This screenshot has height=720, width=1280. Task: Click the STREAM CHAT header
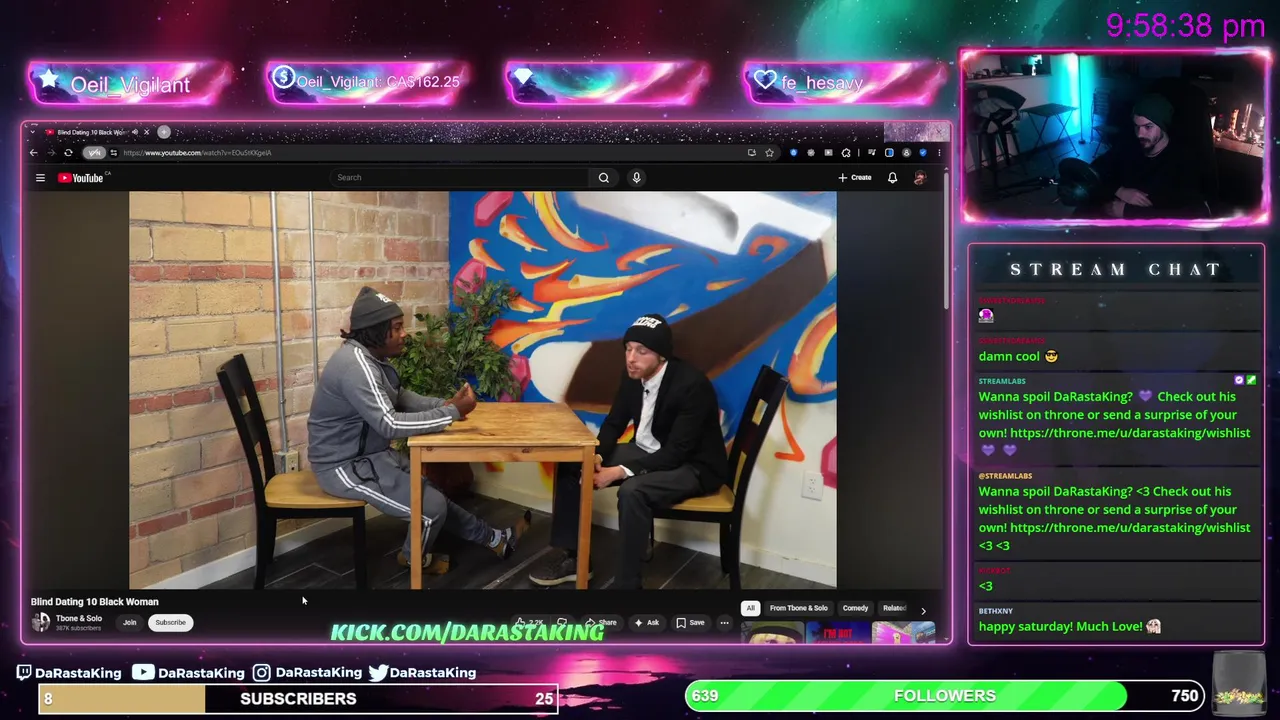point(1116,270)
